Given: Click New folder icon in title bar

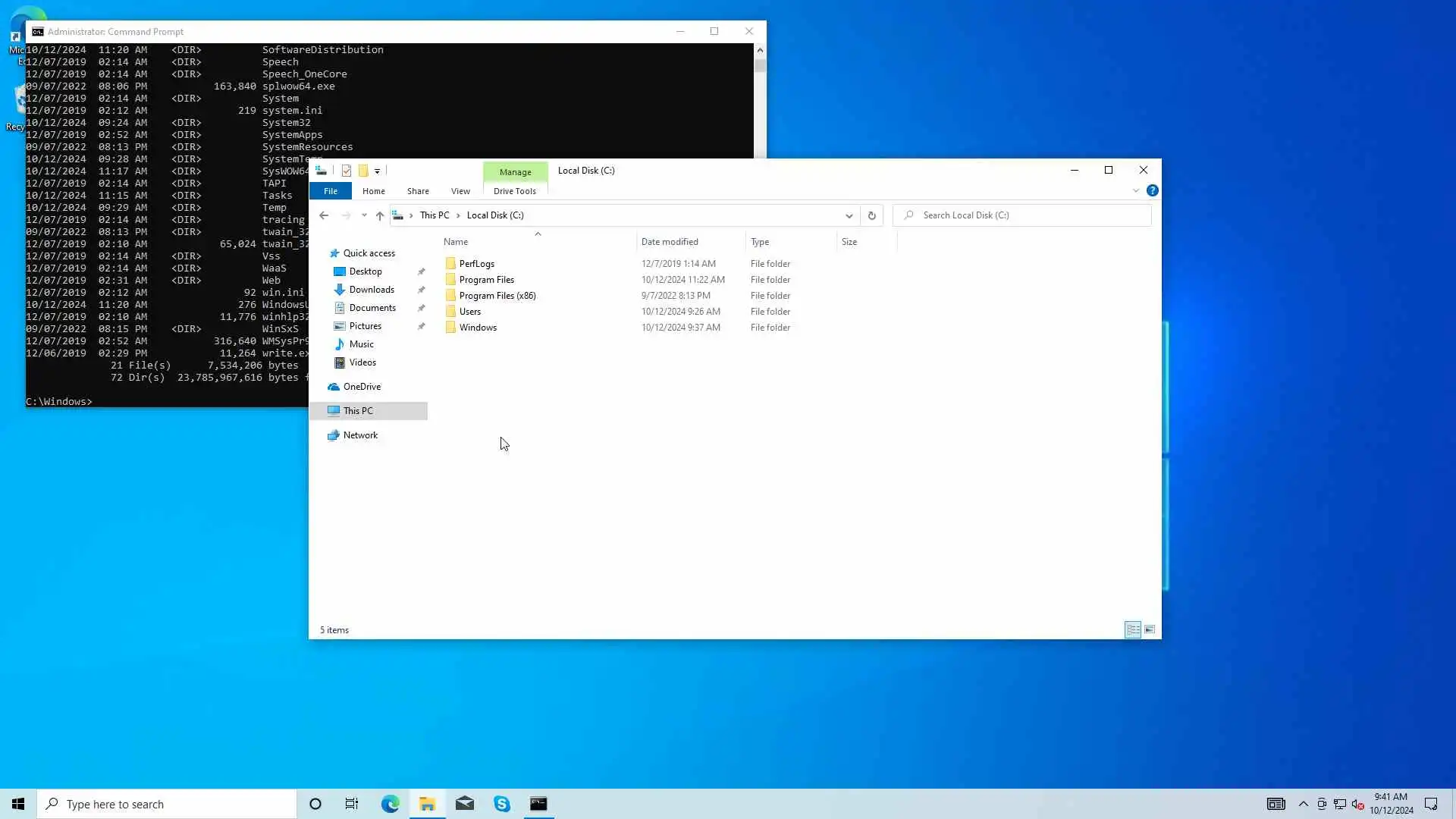Looking at the screenshot, I should (x=363, y=171).
